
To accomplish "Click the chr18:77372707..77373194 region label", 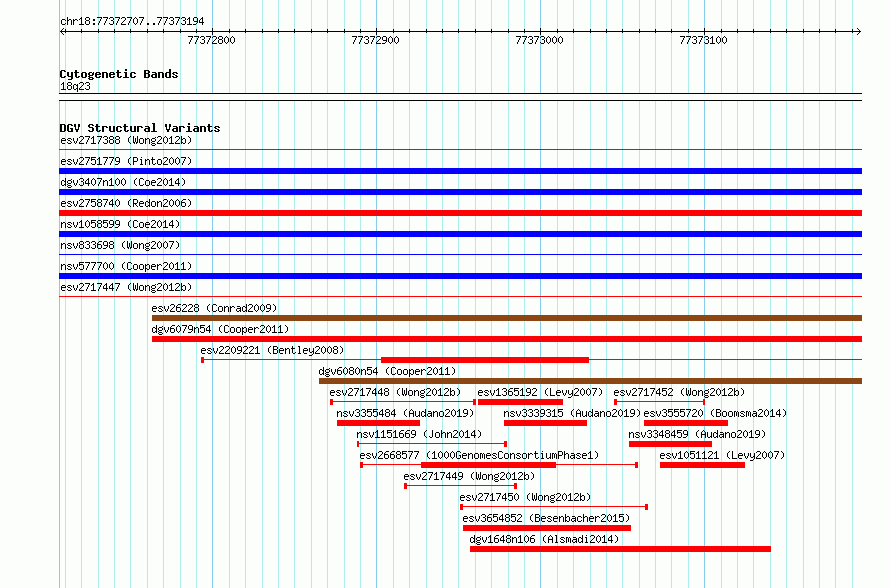I will (x=132, y=22).
